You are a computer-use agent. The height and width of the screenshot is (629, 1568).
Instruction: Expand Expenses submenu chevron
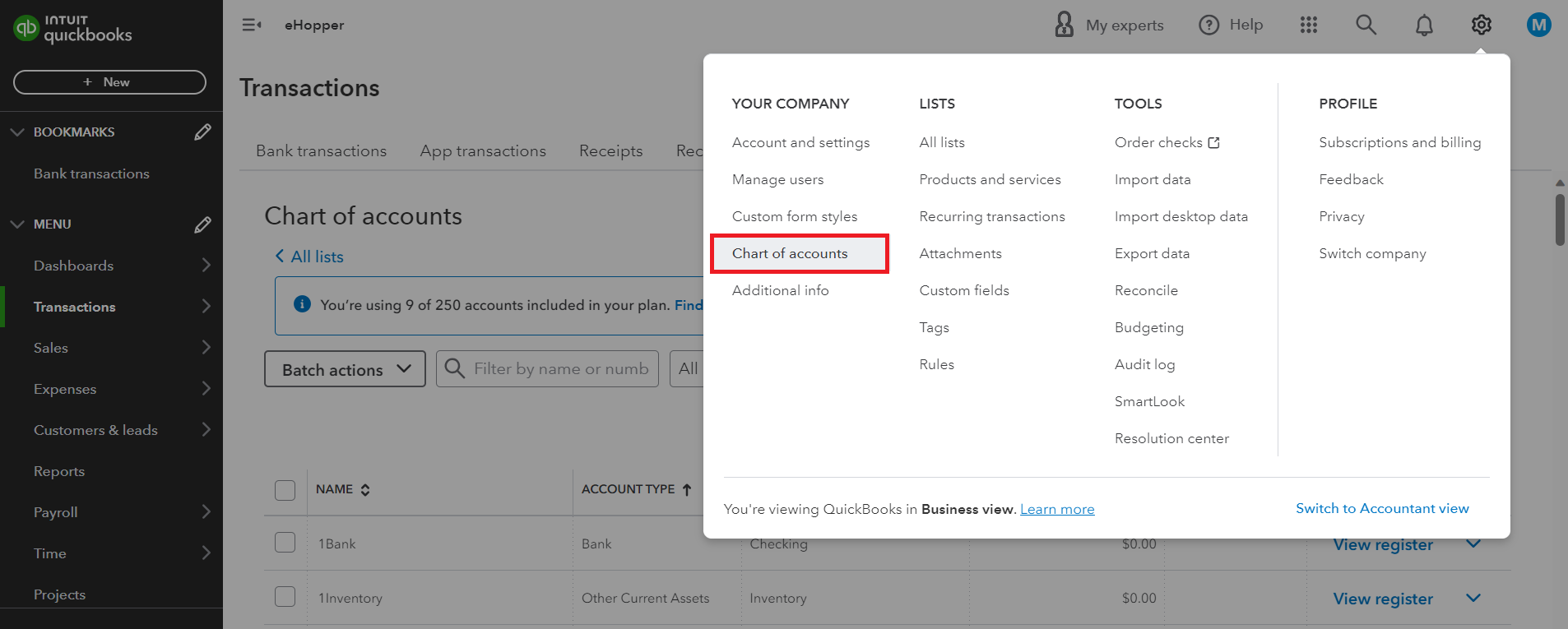[x=206, y=388]
